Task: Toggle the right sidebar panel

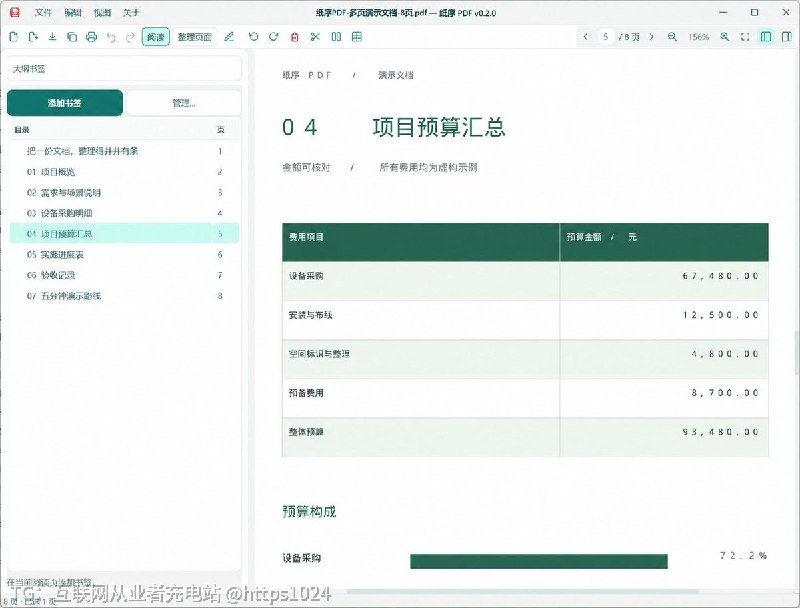Action: click(786, 37)
